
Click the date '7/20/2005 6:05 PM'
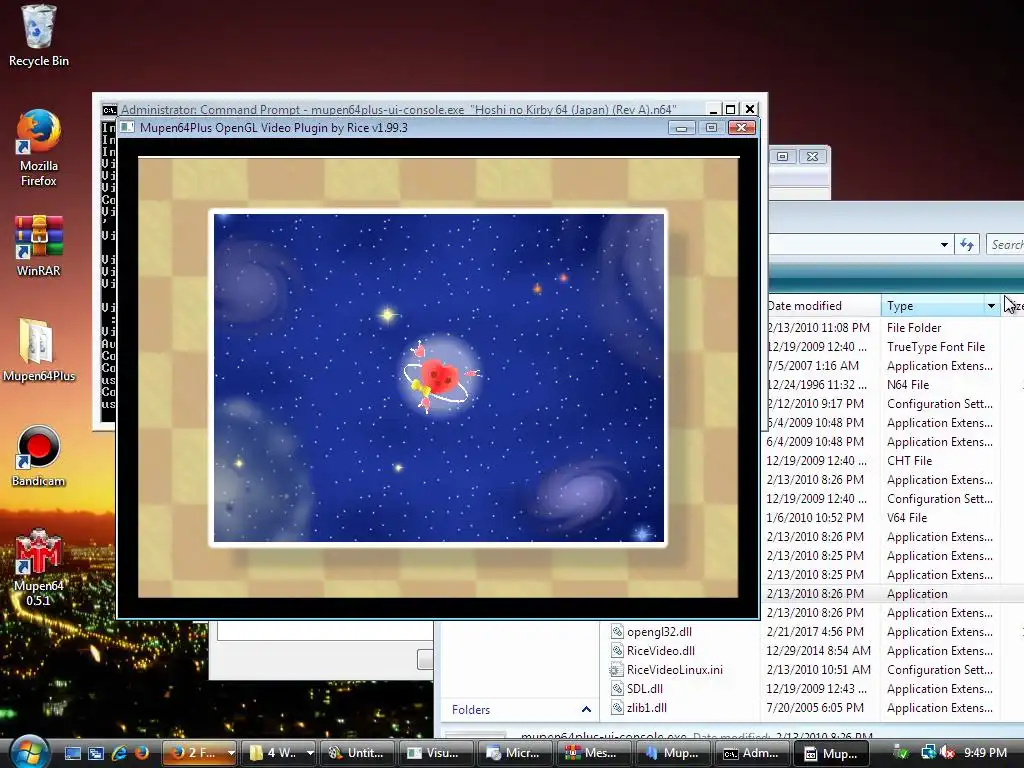815,707
